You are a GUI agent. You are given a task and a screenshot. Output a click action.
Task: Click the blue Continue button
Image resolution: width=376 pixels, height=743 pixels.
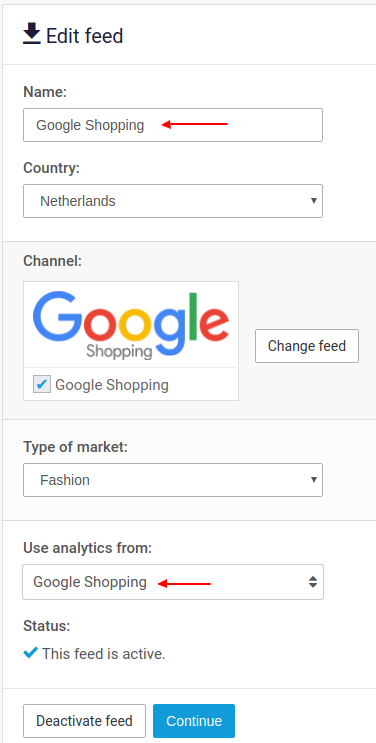pos(194,721)
